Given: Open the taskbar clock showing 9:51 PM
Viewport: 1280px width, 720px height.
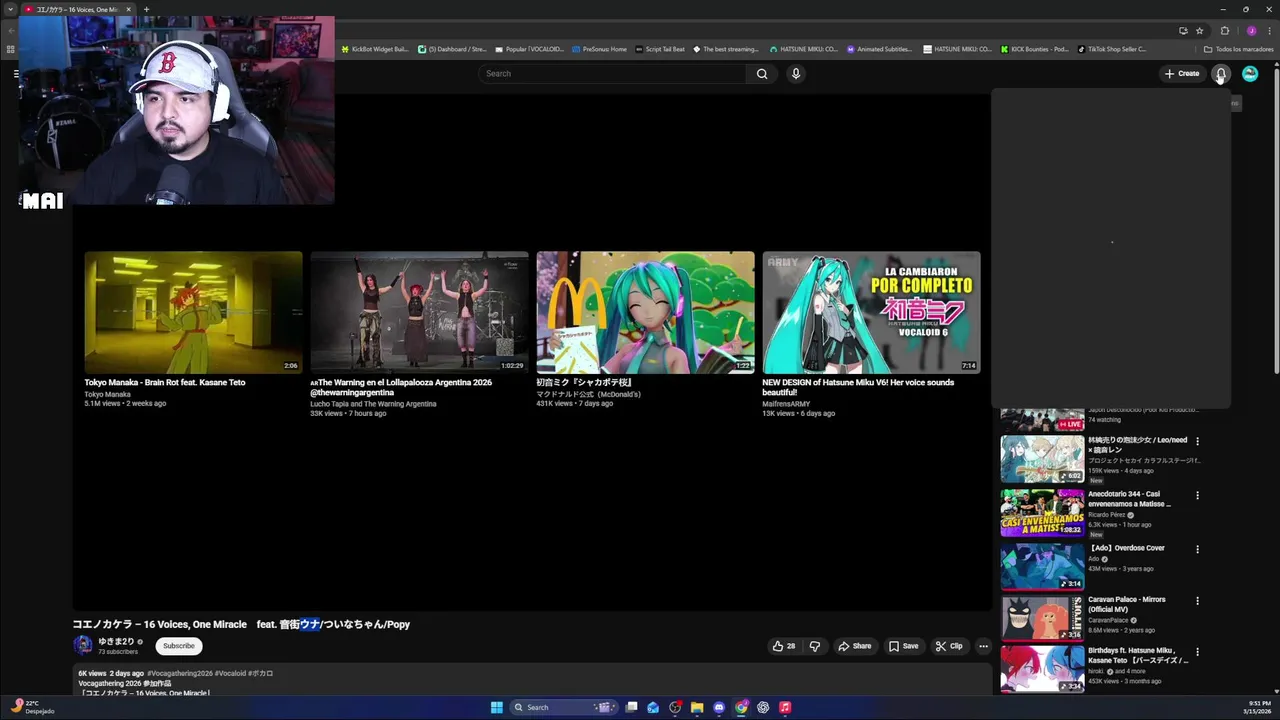Looking at the screenshot, I should point(1256,707).
